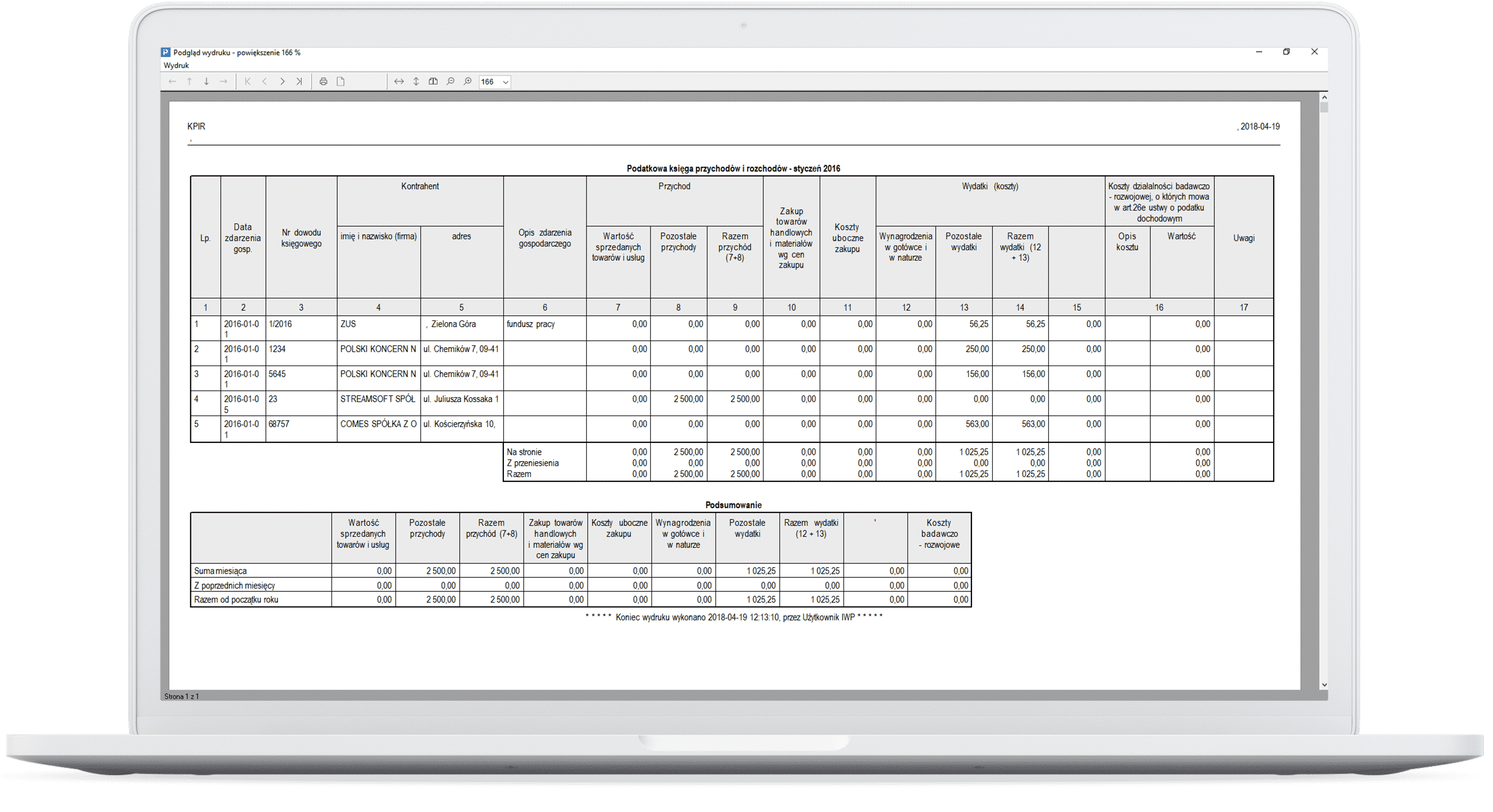Viewport: 1493px width, 812px height.
Task: Click the date '2018-04-19' in page header
Action: [1260, 127]
